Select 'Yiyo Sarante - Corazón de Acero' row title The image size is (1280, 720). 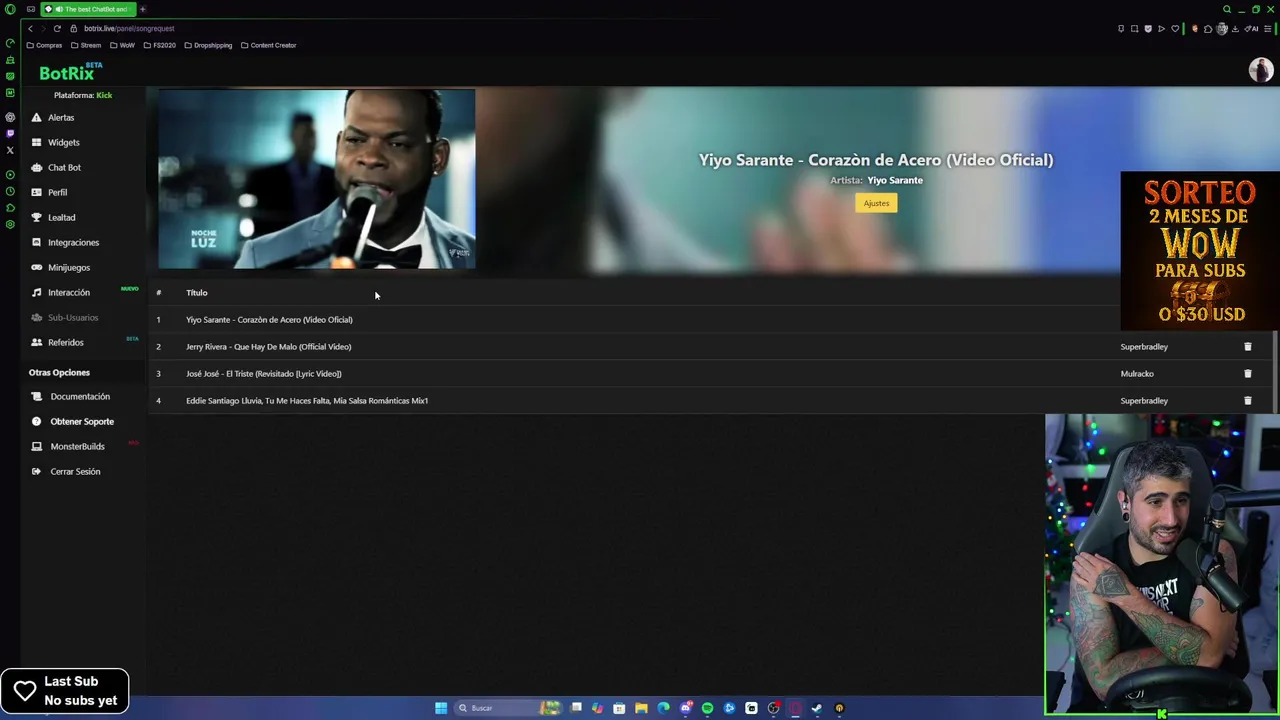[269, 319]
